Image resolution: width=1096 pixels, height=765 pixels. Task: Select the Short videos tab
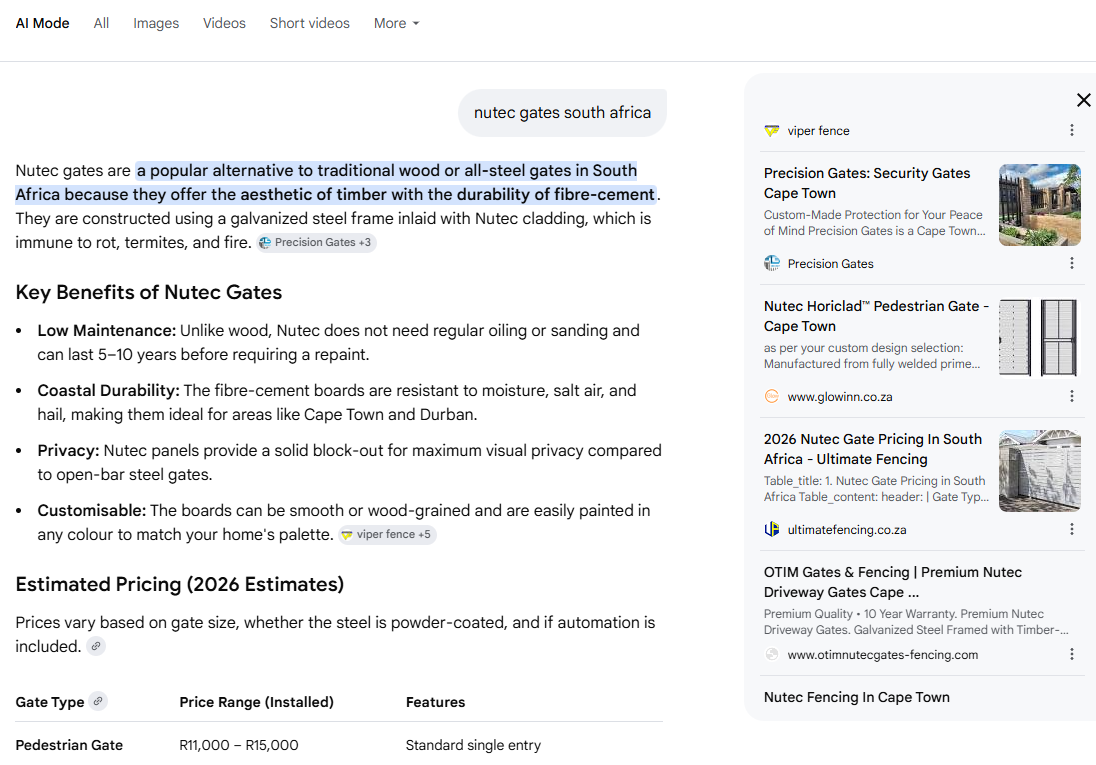310,23
